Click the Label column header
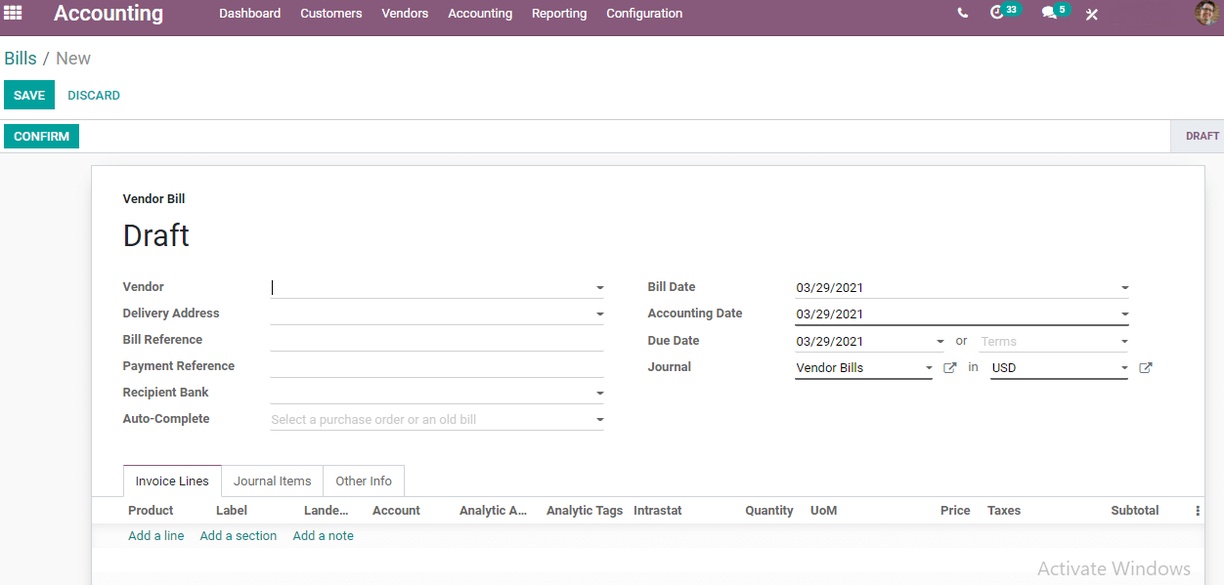This screenshot has height=585, width=1224. (231, 510)
